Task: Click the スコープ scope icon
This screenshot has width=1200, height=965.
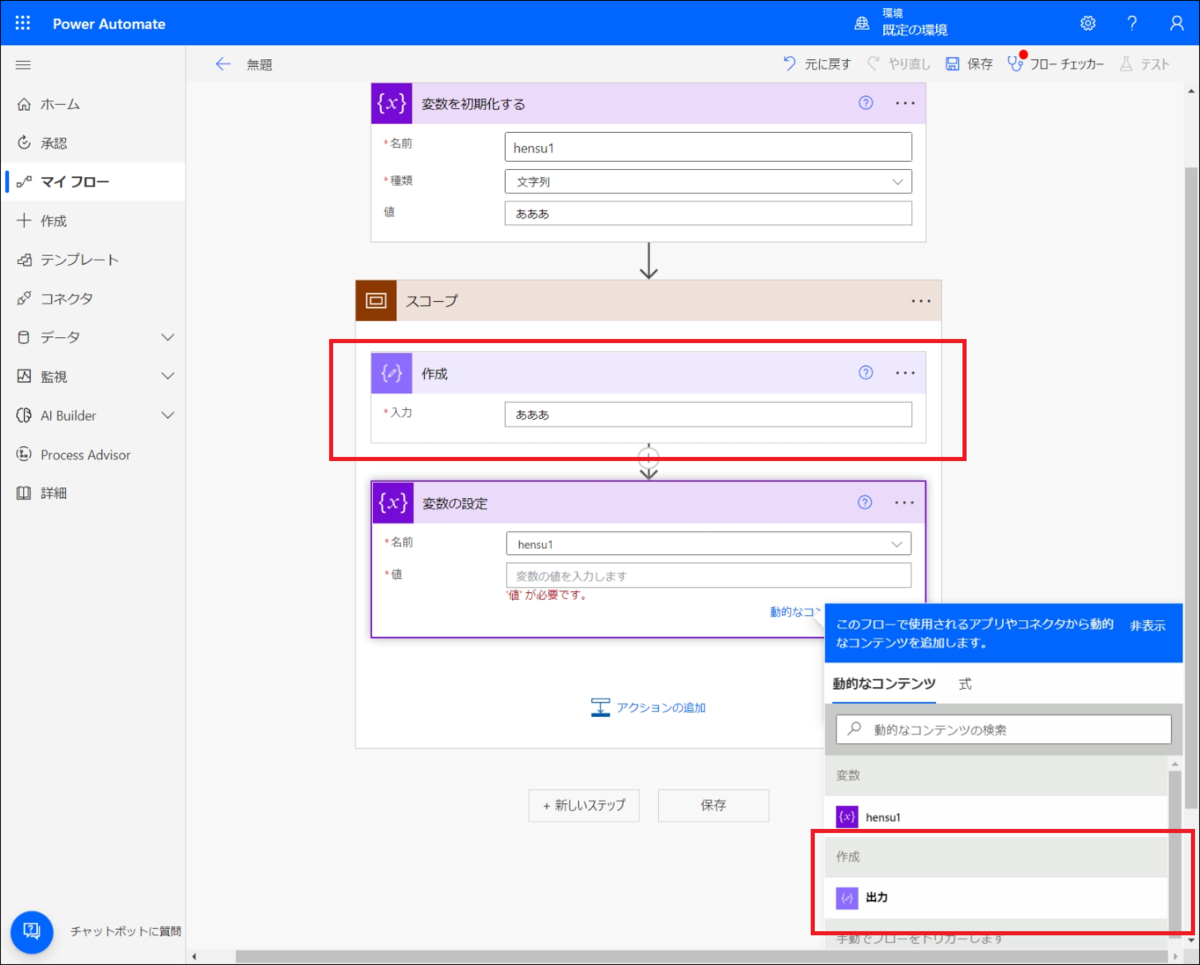Action: (376, 300)
